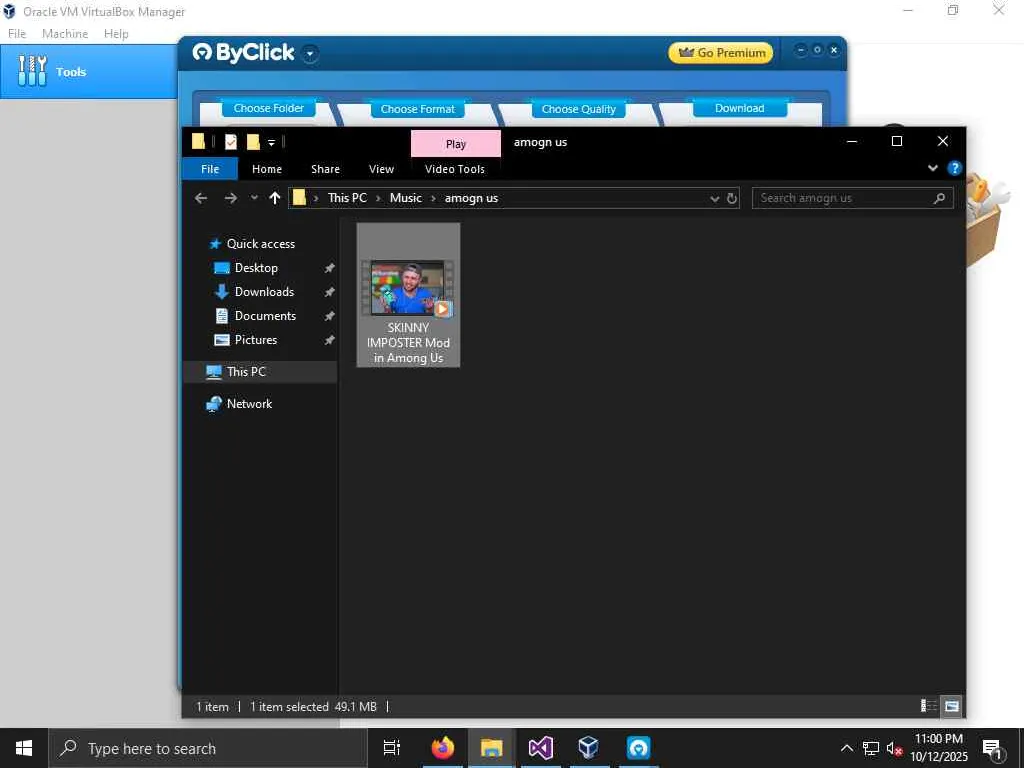This screenshot has width=1024, height=768.
Task: Open address bar history dropdown
Action: (714, 199)
